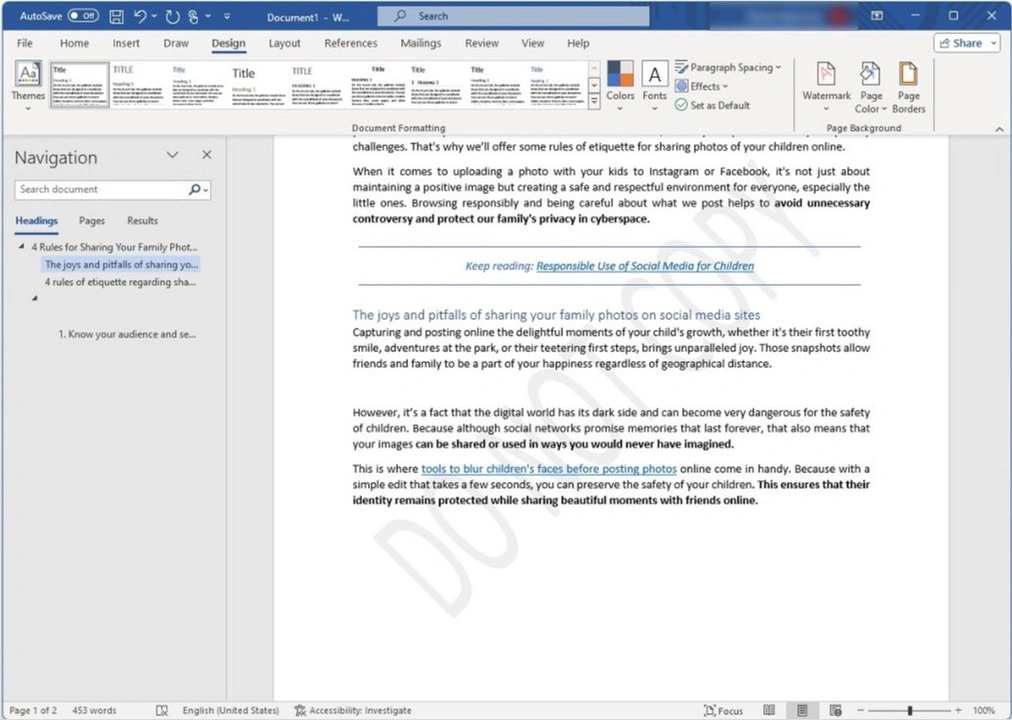Switch to Print Layout view icon

802,710
